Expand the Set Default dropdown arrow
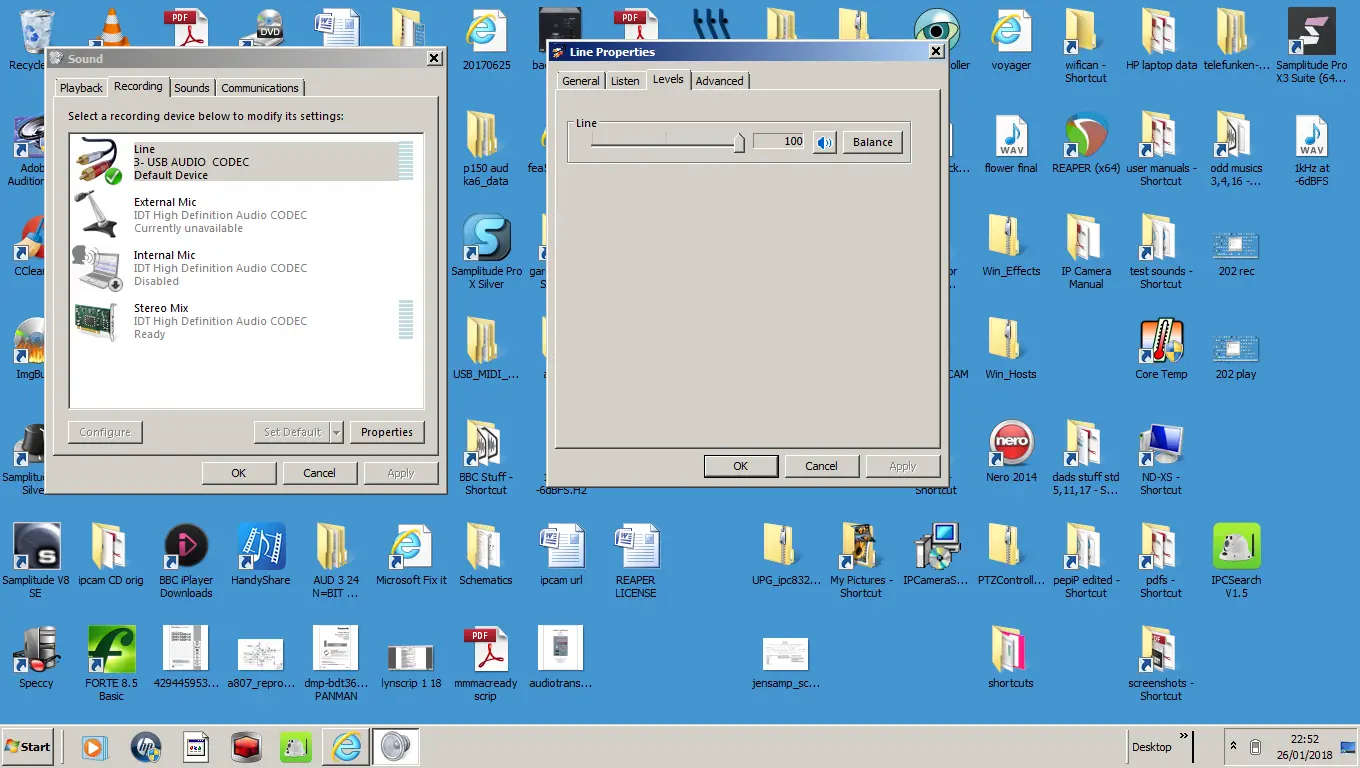1360x768 pixels. [x=336, y=432]
